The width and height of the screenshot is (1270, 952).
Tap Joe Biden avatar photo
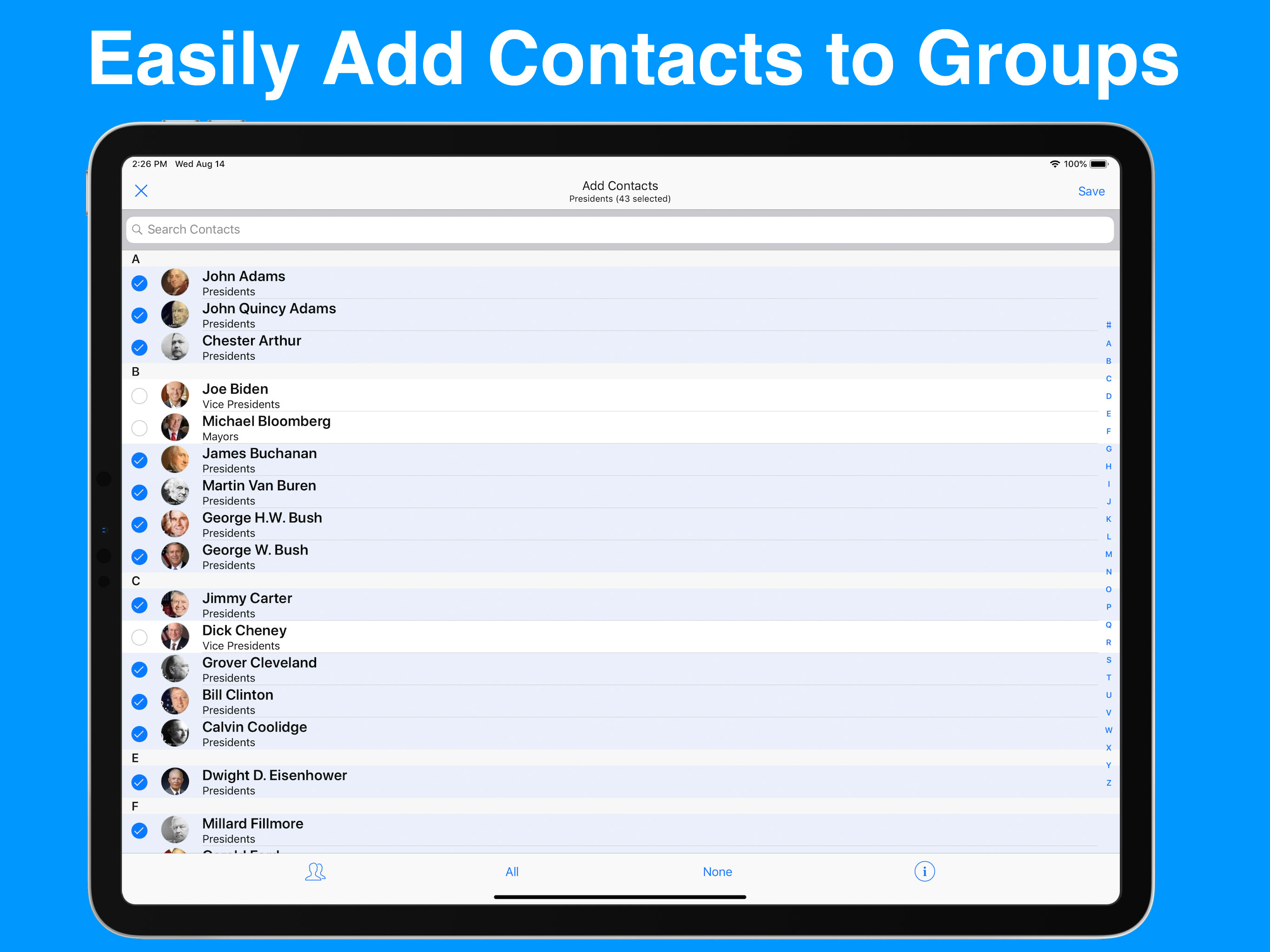[x=175, y=395]
